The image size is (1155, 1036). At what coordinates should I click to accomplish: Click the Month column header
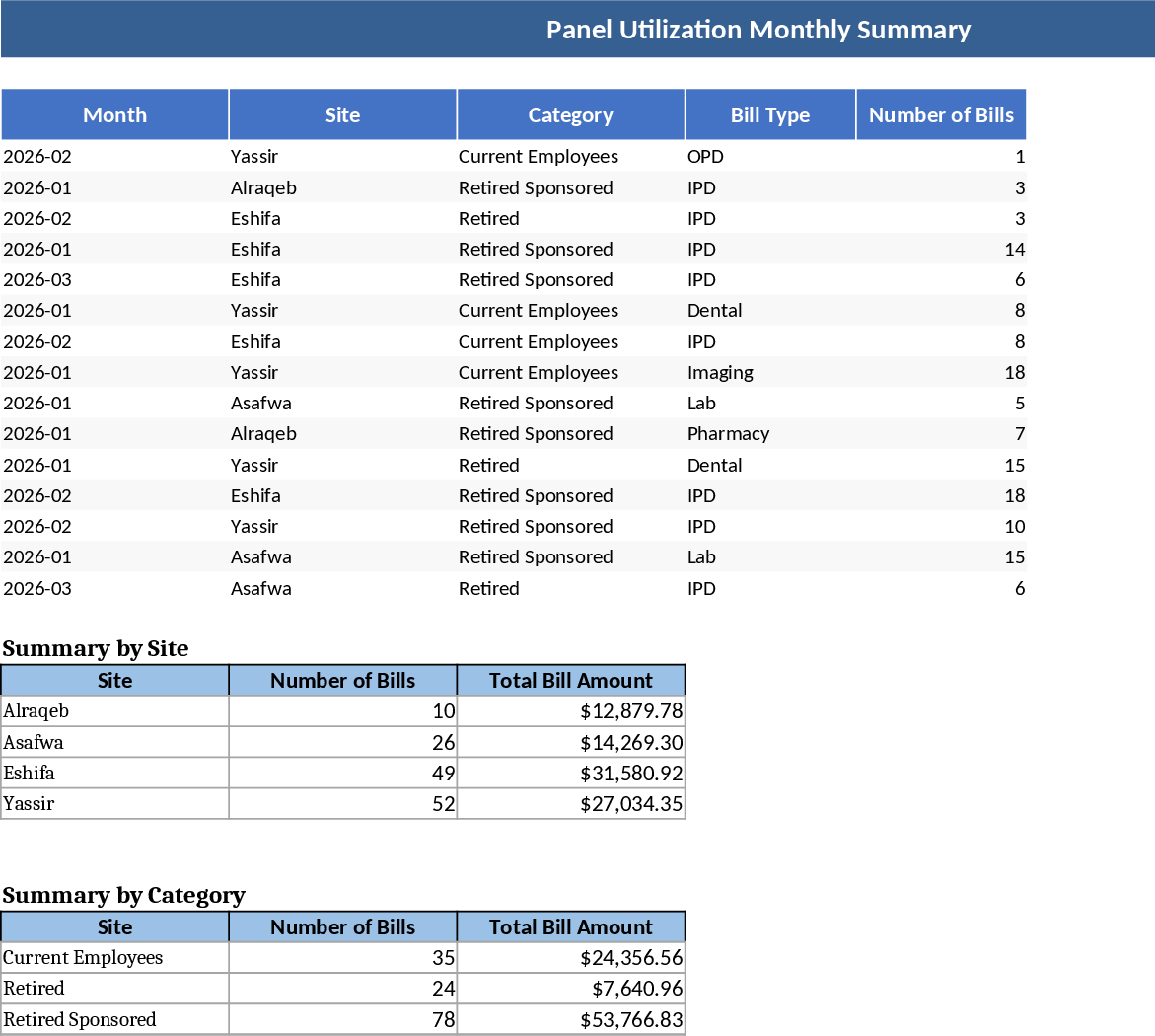point(114,113)
